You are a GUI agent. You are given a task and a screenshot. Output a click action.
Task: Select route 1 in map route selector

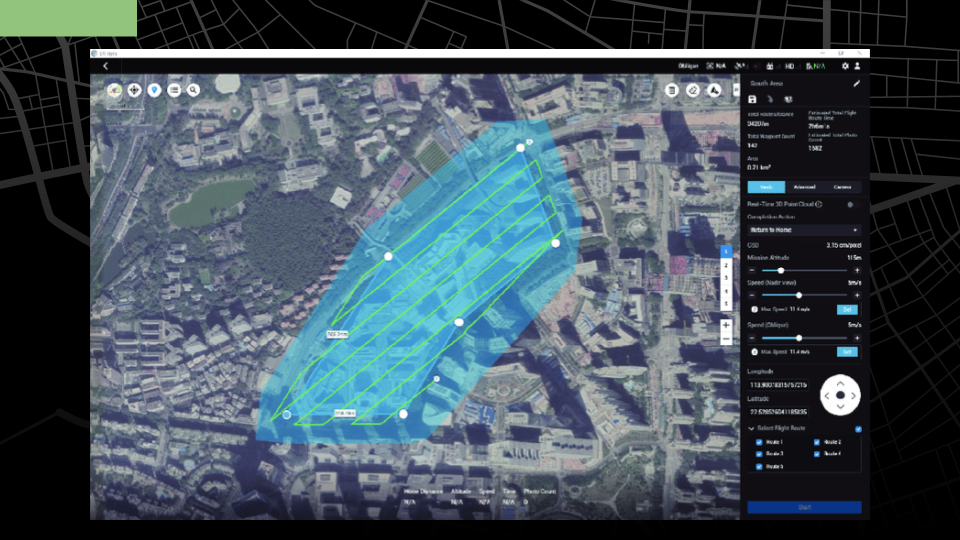click(x=726, y=252)
